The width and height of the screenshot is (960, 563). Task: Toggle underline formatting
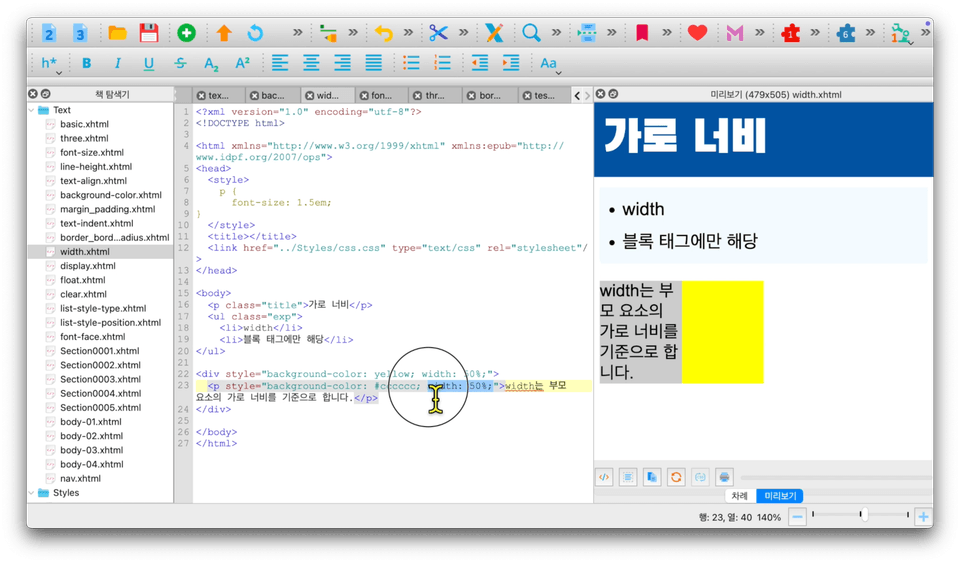pos(149,63)
